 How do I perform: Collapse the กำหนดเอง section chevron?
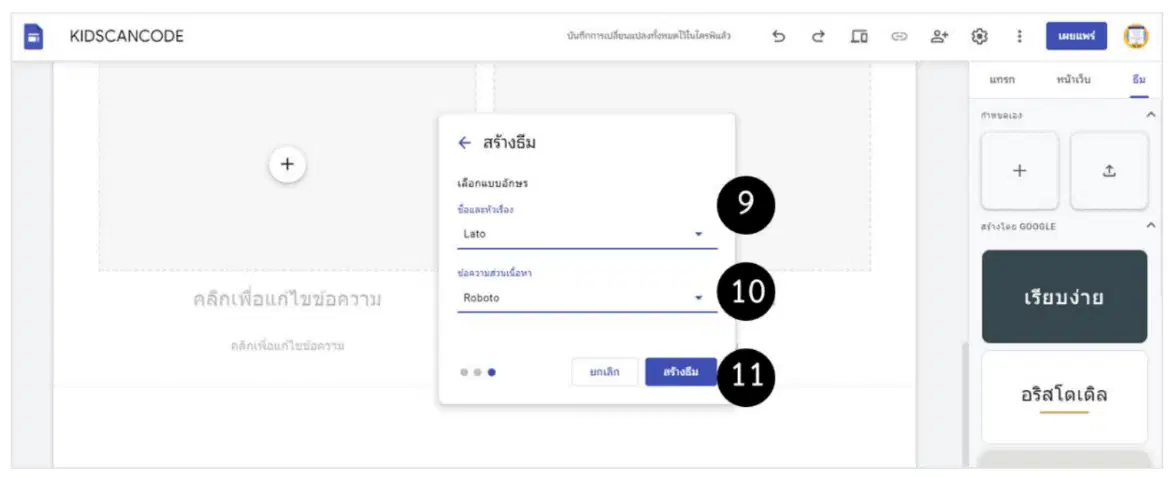point(1151,115)
